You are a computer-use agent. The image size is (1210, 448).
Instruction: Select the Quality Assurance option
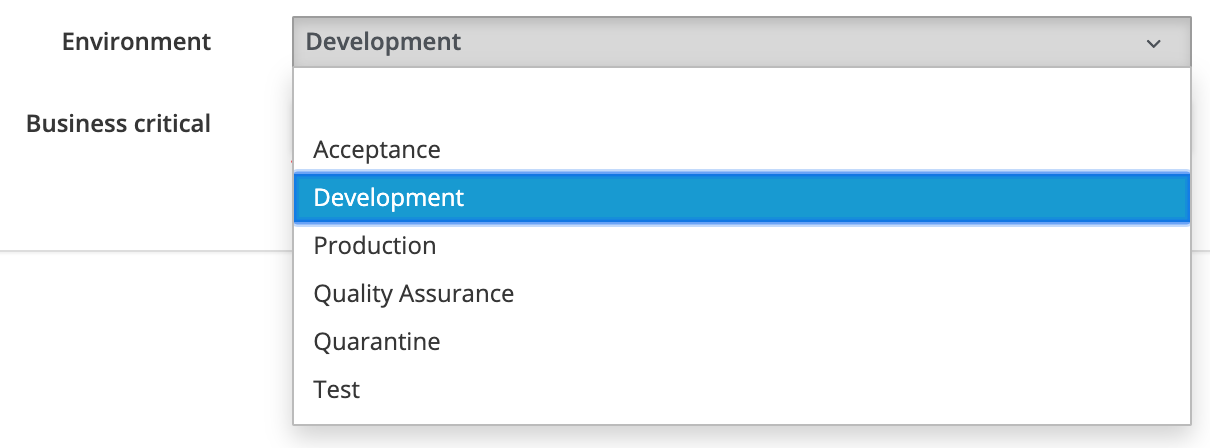(x=741, y=294)
